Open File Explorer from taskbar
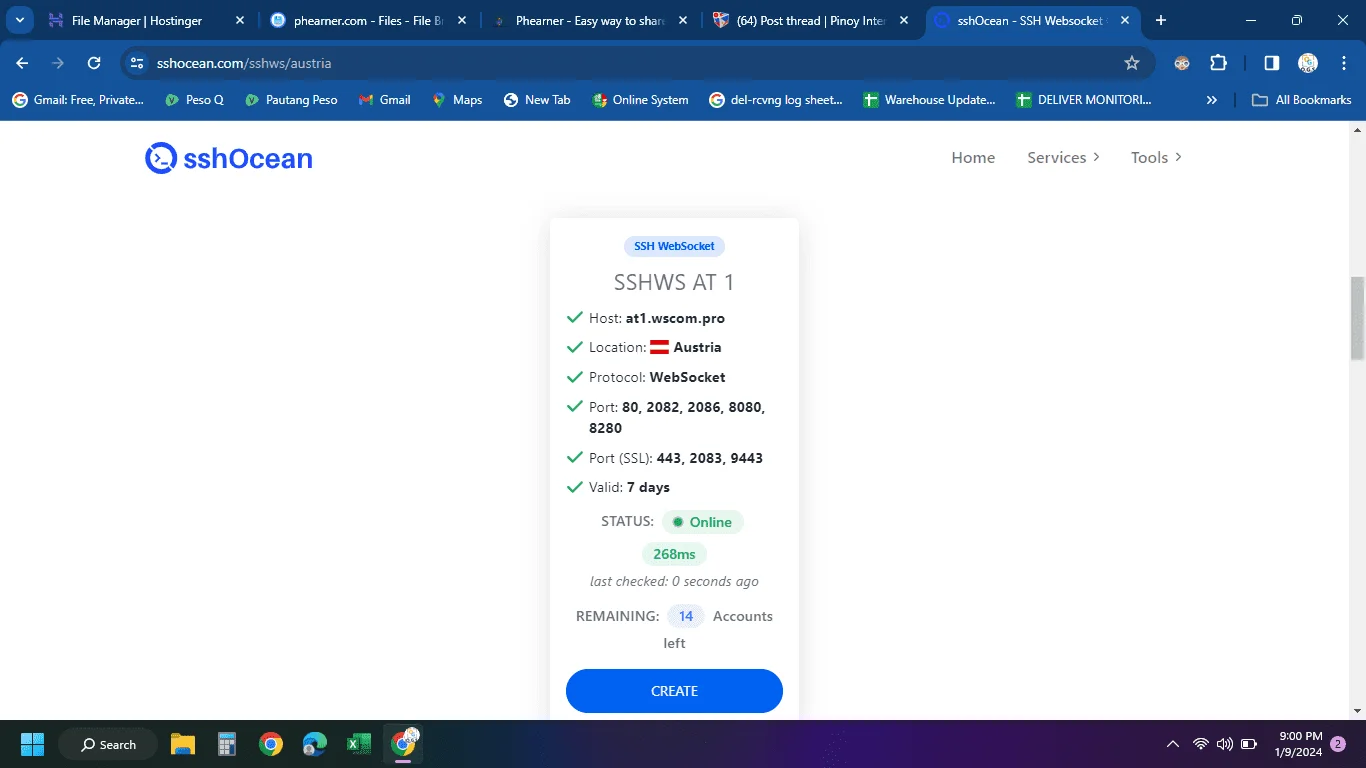 coord(183,744)
